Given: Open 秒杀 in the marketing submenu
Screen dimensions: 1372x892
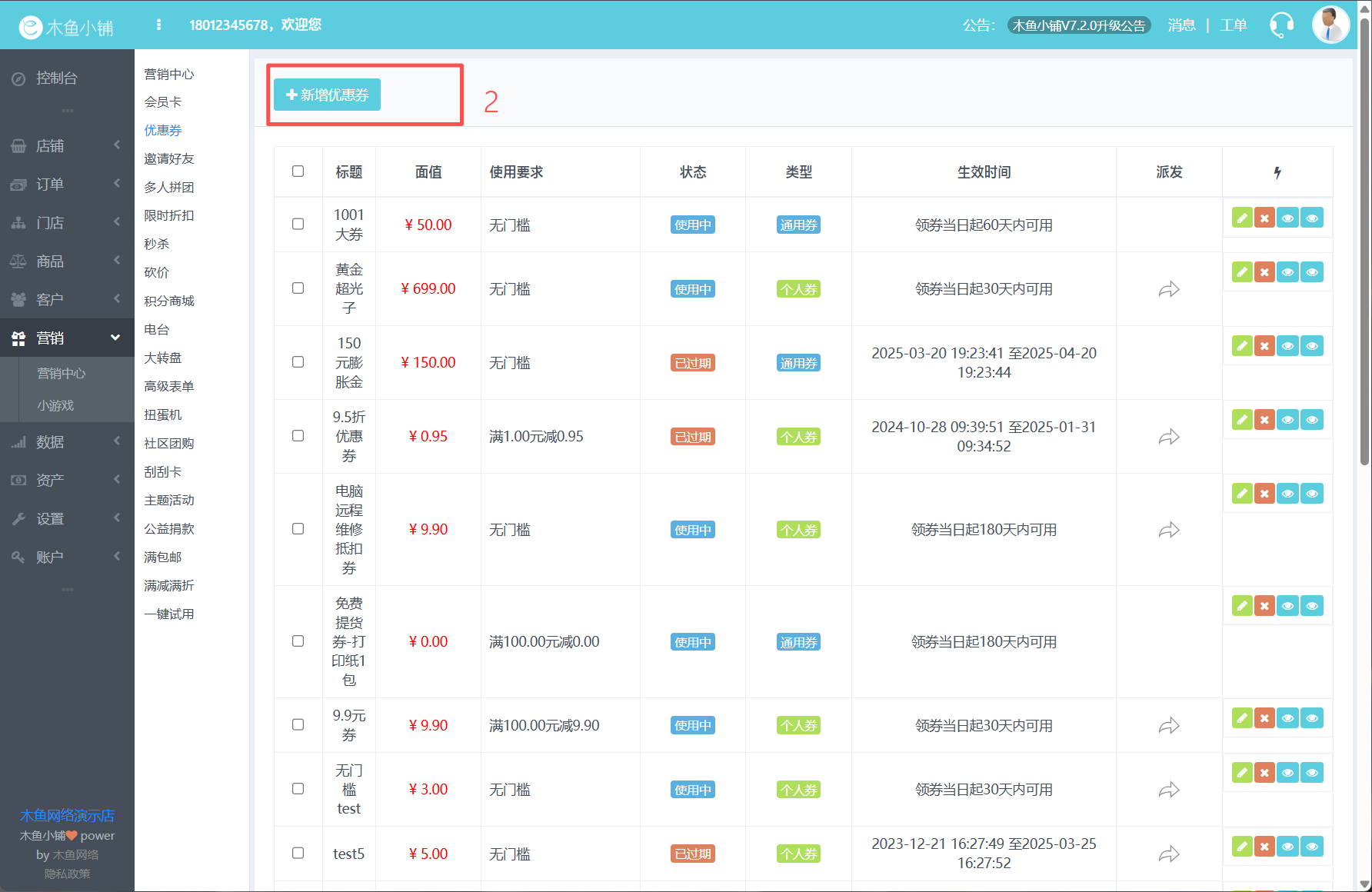Looking at the screenshot, I should [x=157, y=244].
